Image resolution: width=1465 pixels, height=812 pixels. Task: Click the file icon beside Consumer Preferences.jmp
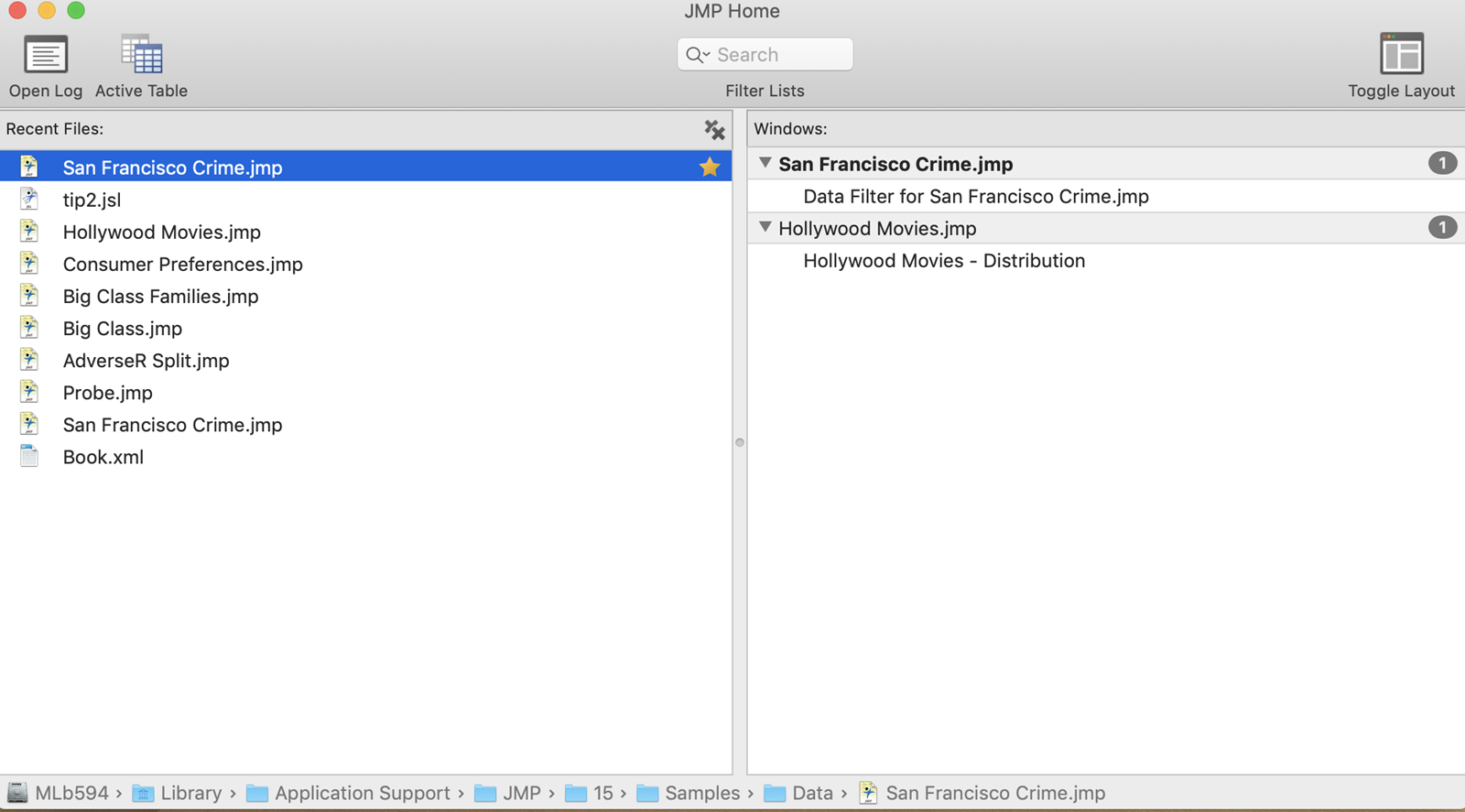(29, 263)
